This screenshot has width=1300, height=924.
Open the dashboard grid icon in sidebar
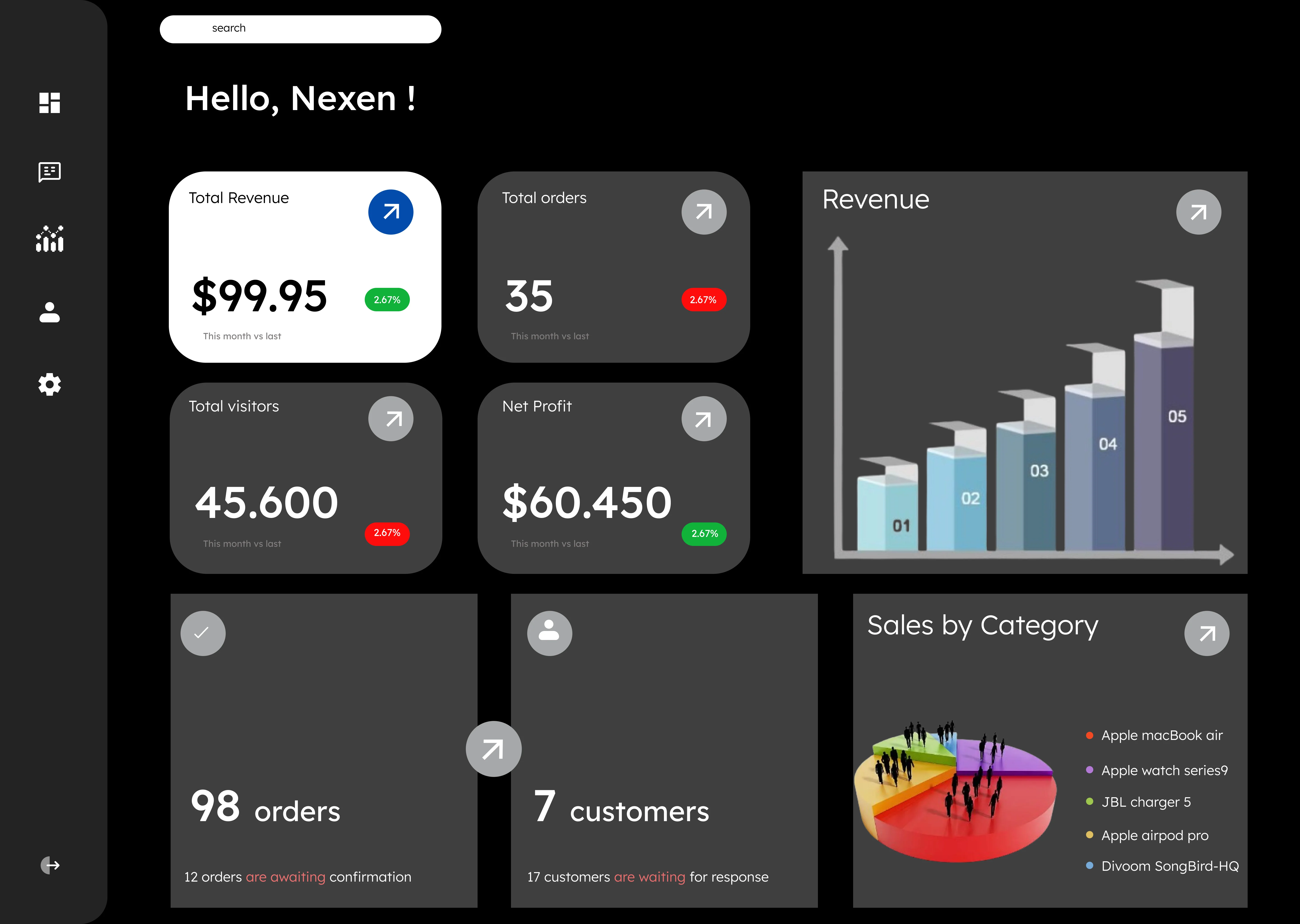[49, 103]
